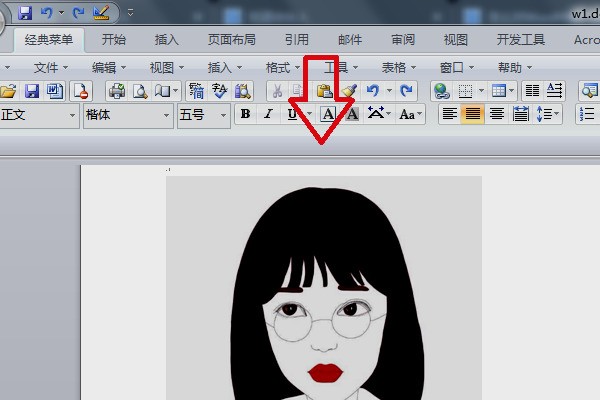The image size is (600, 400).
Task: Toggle Italic formatting
Action: pos(268,114)
